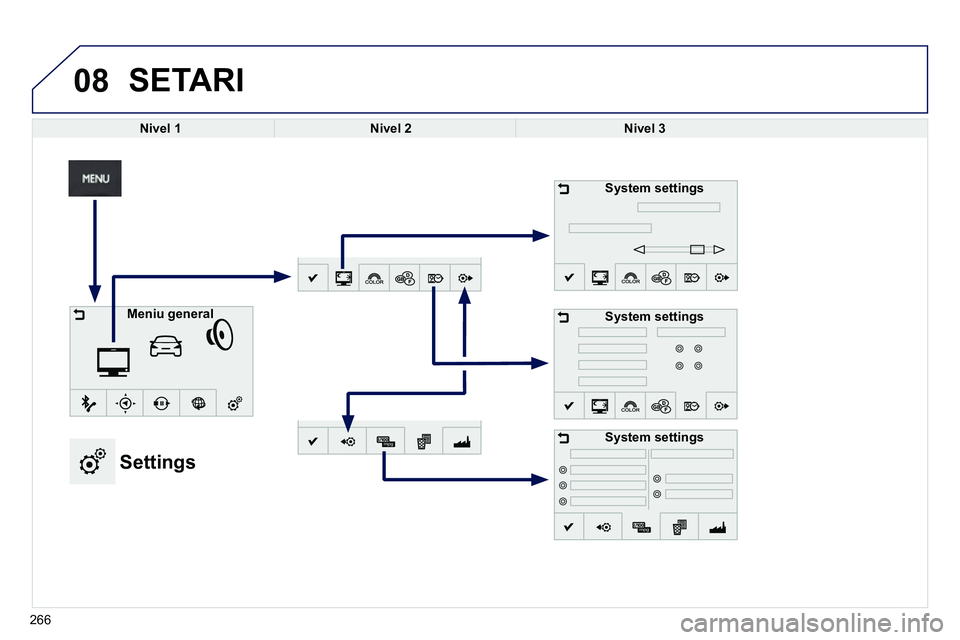Confirm with checkmark in units settings panel
960x640 pixels.
569,527
